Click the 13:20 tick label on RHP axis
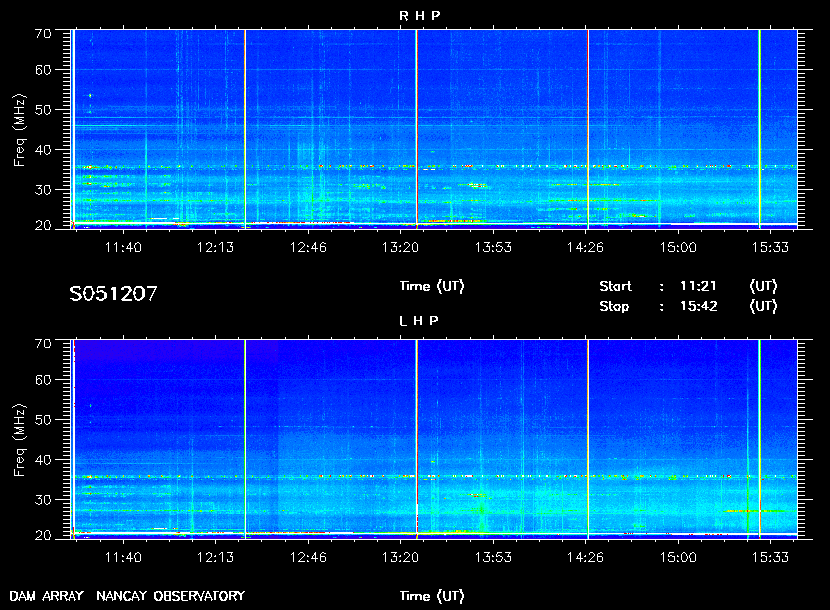The width and height of the screenshot is (830, 610). pos(400,247)
